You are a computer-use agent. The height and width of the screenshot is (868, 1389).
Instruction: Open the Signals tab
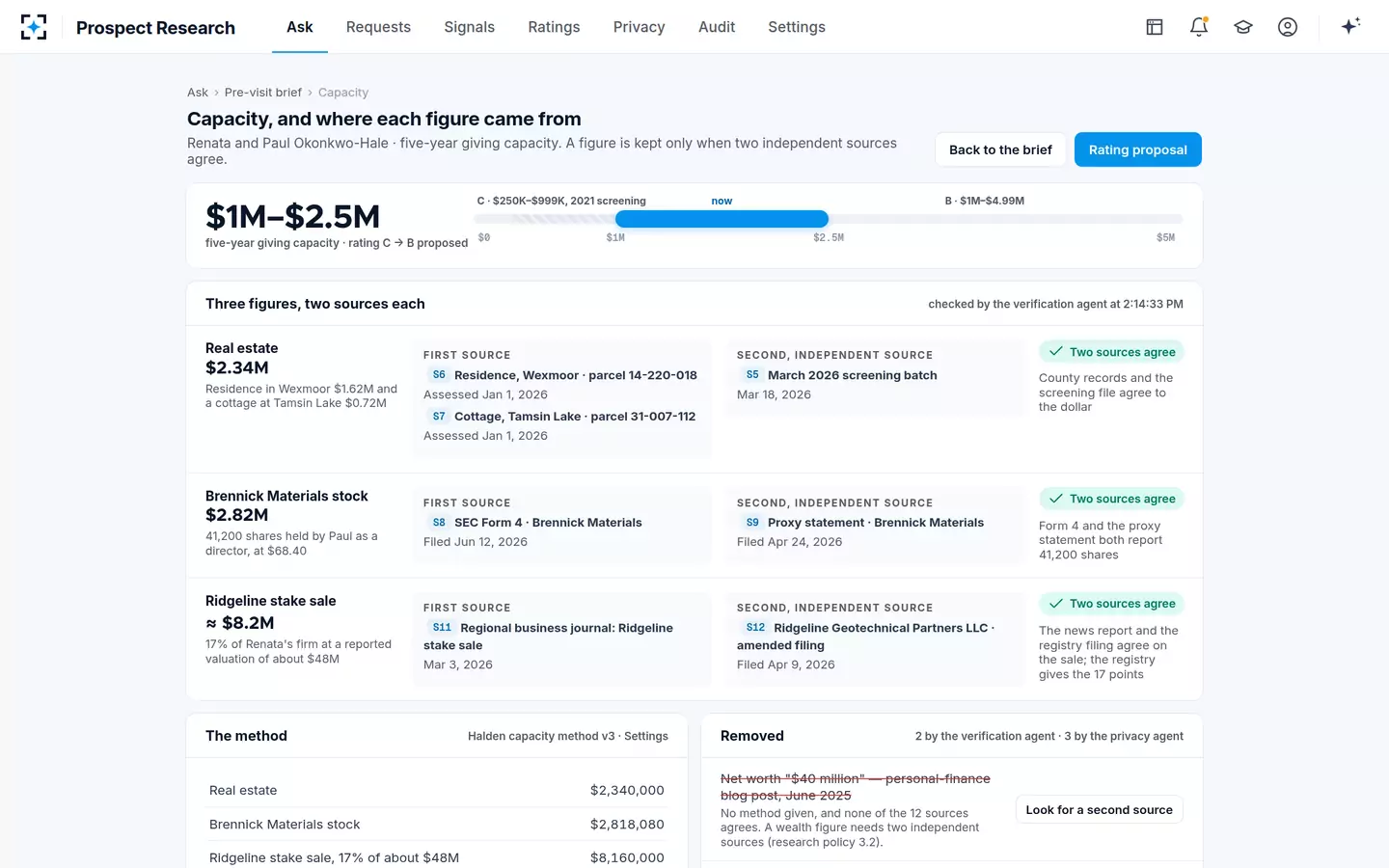[x=469, y=27]
